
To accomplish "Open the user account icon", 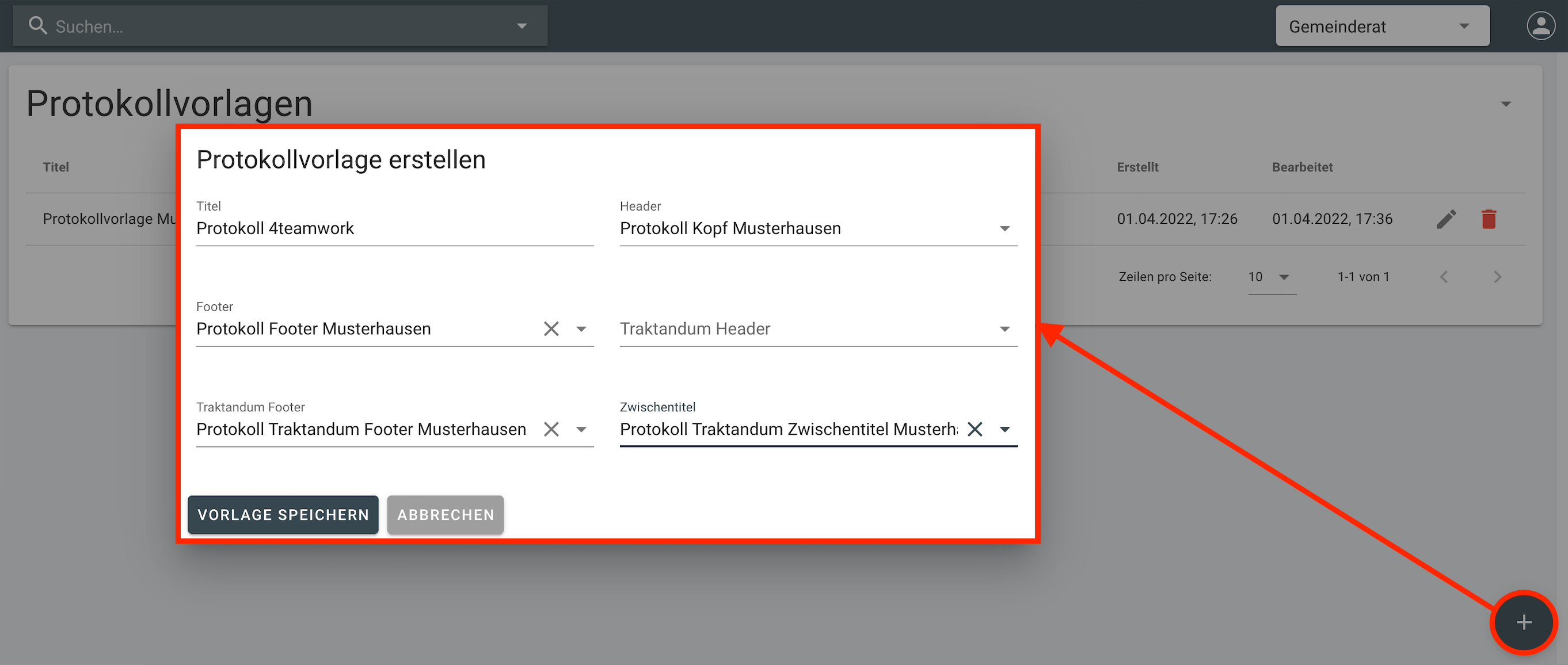I will pos(1540,25).
